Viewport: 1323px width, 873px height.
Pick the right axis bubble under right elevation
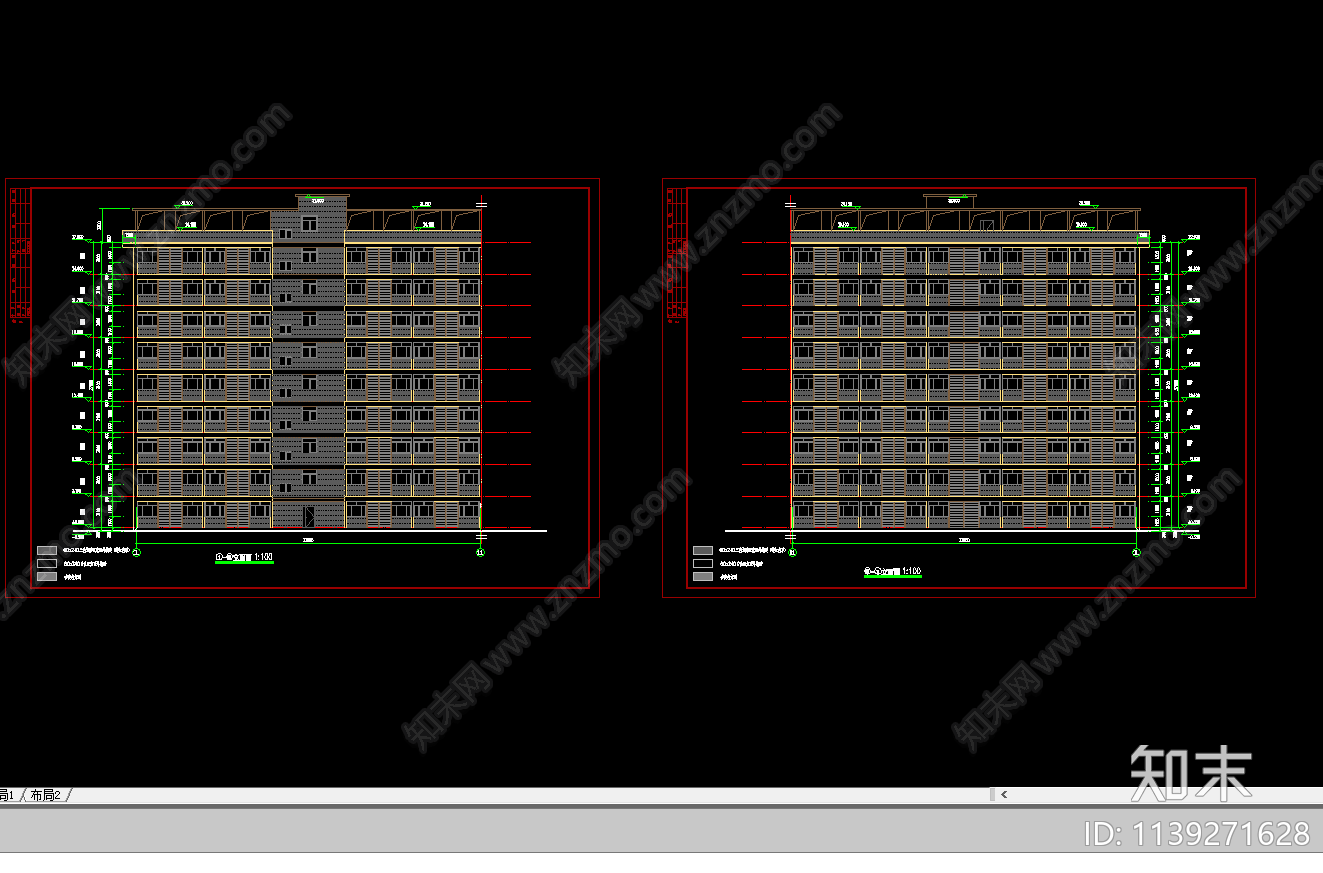point(1136,552)
